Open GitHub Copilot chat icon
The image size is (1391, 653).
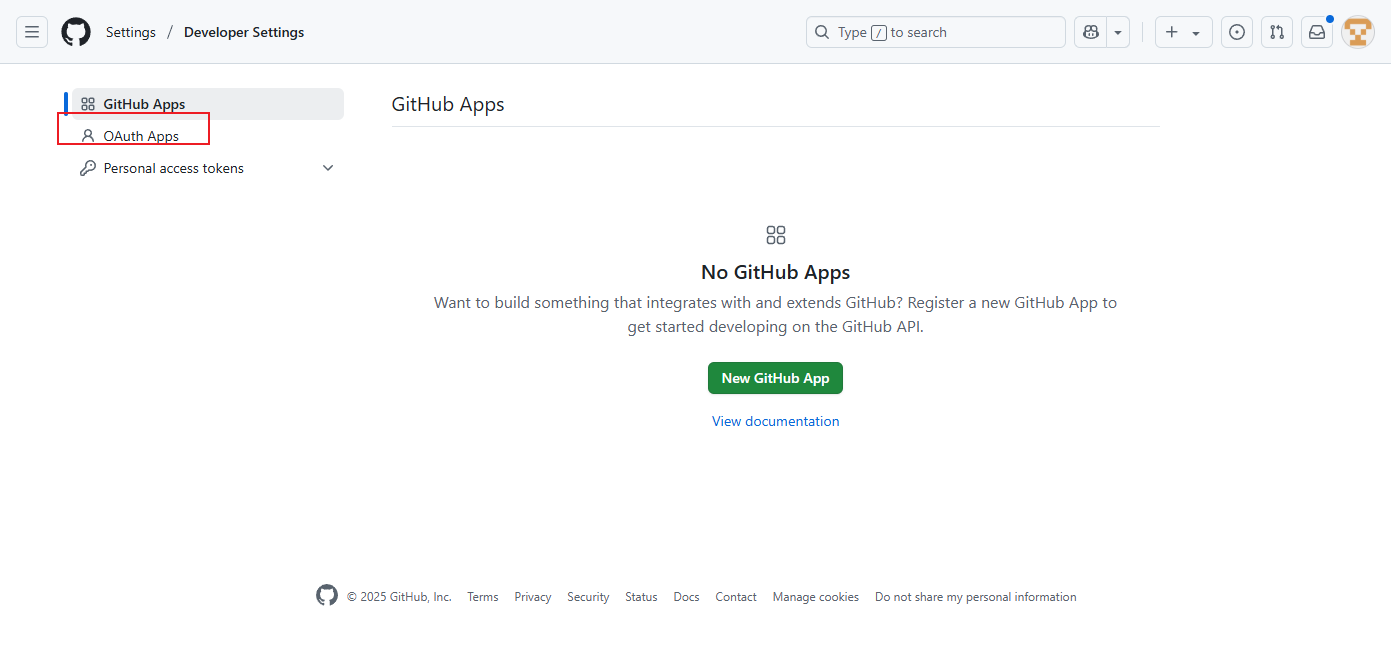coord(1090,32)
